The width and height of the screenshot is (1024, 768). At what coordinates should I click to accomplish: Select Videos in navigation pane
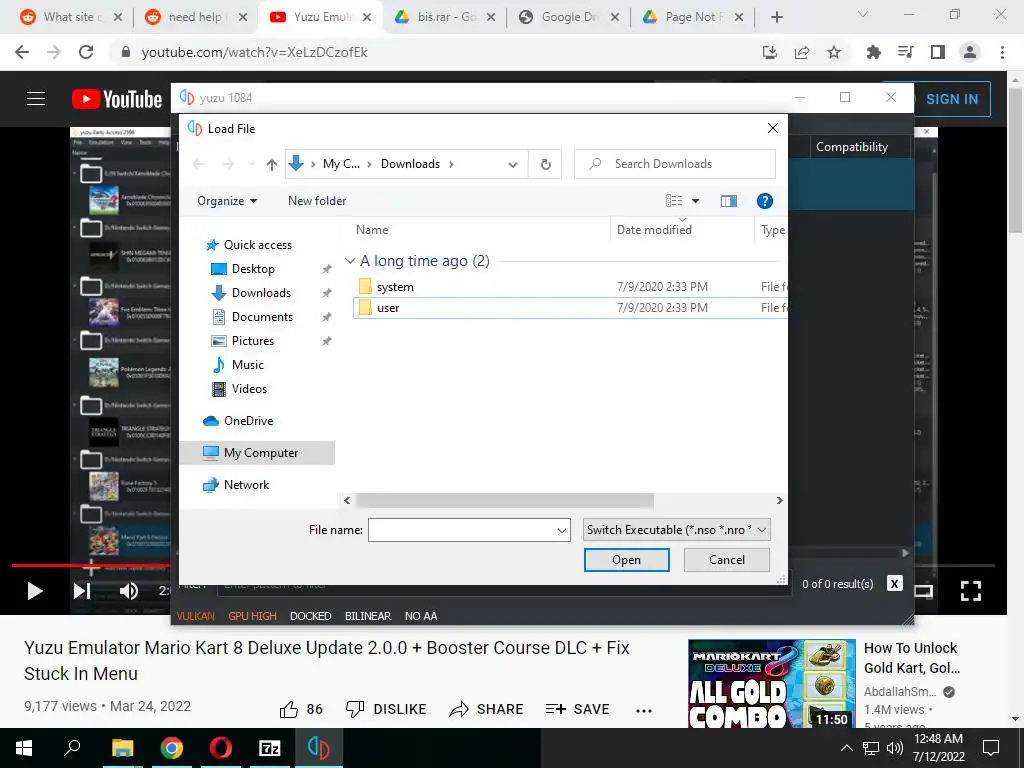click(249, 389)
